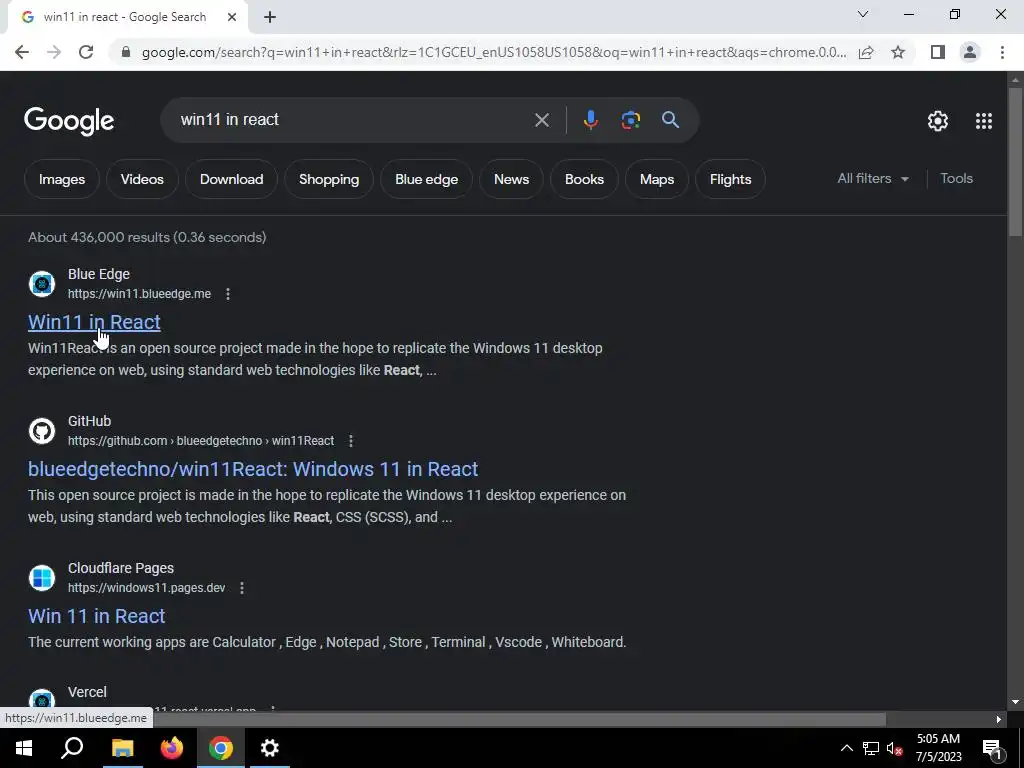The height and width of the screenshot is (768, 1024).
Task: Open Chrome's side panel
Action: click(x=938, y=52)
